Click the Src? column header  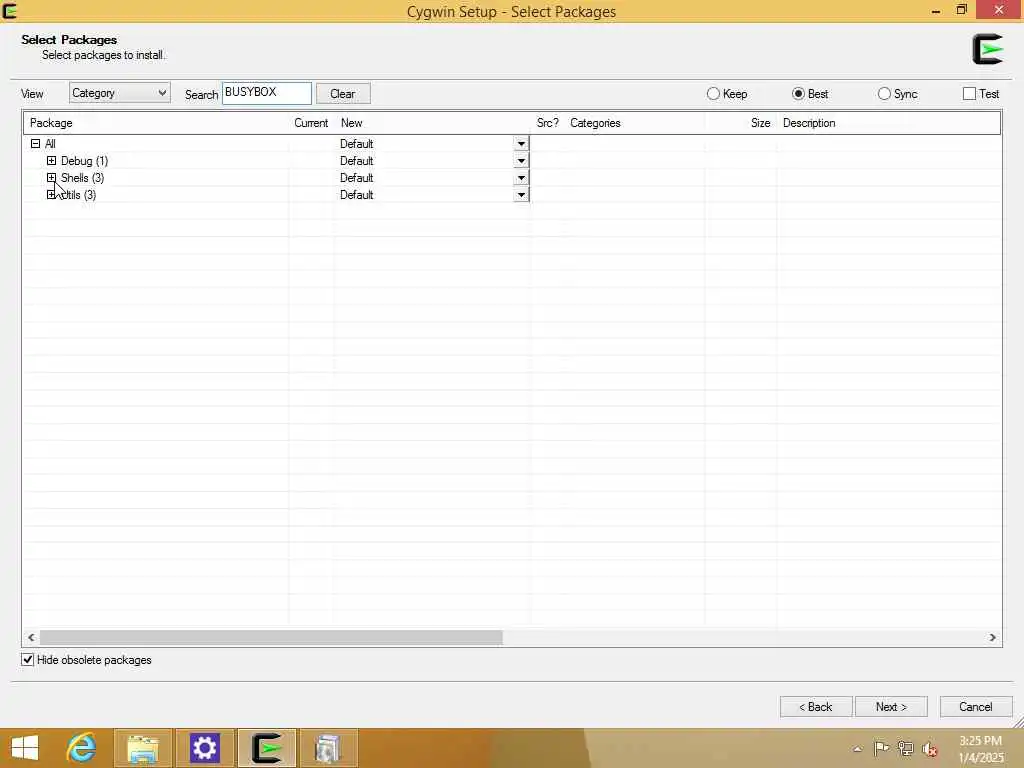pos(547,123)
